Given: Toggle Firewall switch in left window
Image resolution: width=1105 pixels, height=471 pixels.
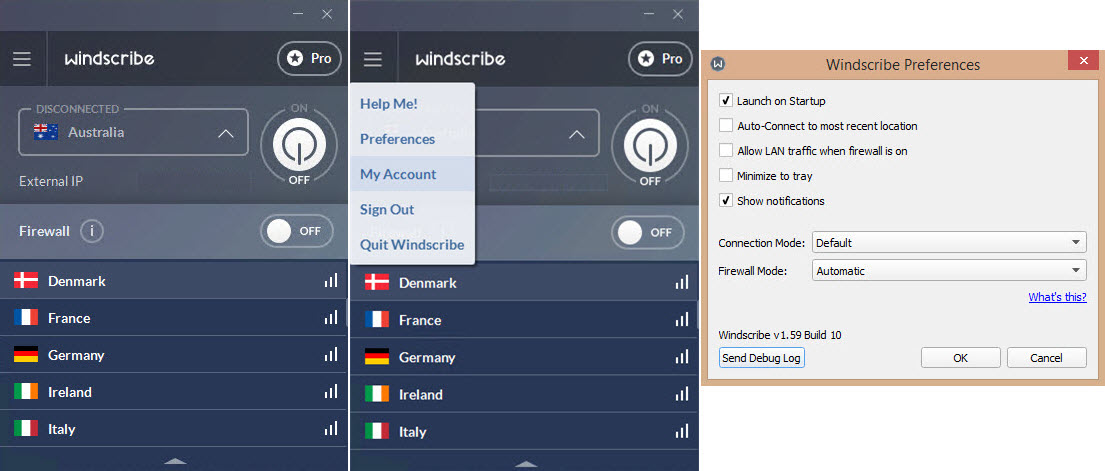Looking at the screenshot, I should (297, 231).
